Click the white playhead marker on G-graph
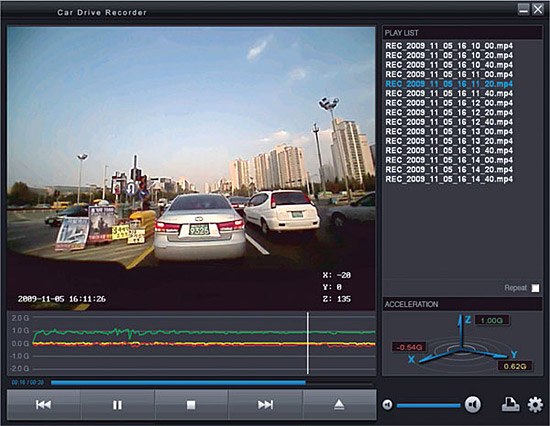 [x=308, y=343]
